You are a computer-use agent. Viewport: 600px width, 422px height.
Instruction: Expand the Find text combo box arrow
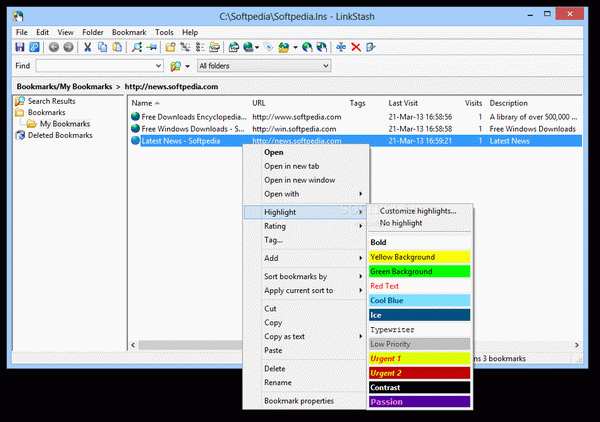tap(158, 66)
